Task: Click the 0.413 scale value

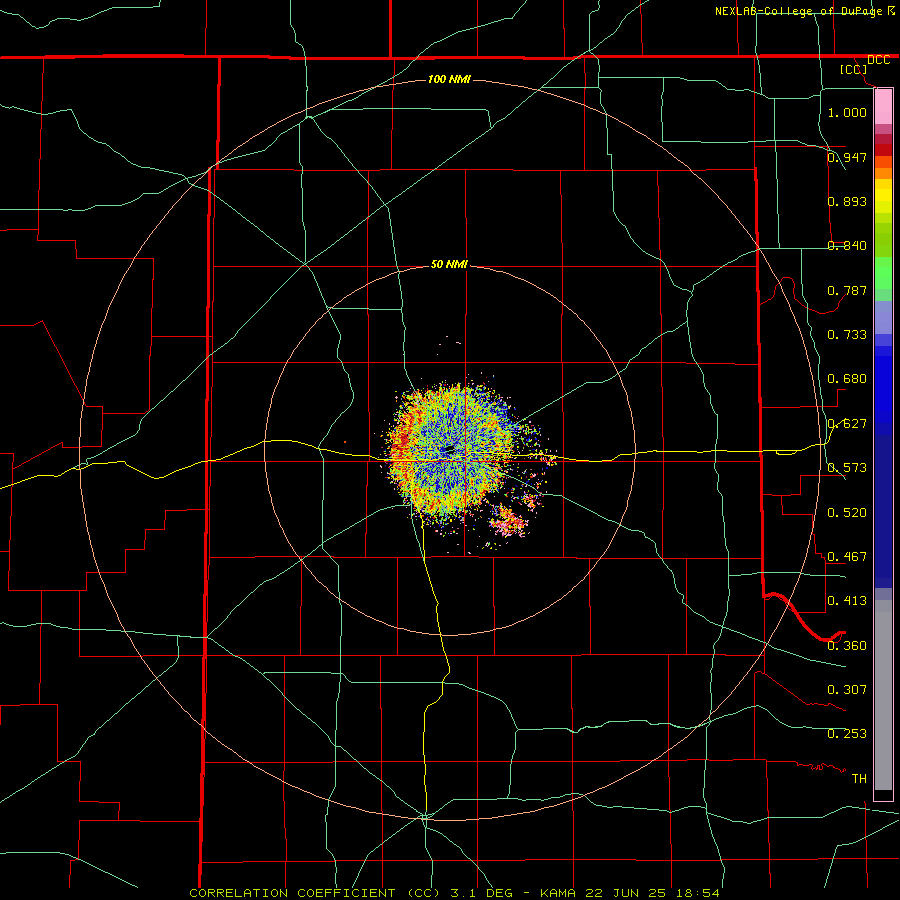Action: click(847, 601)
